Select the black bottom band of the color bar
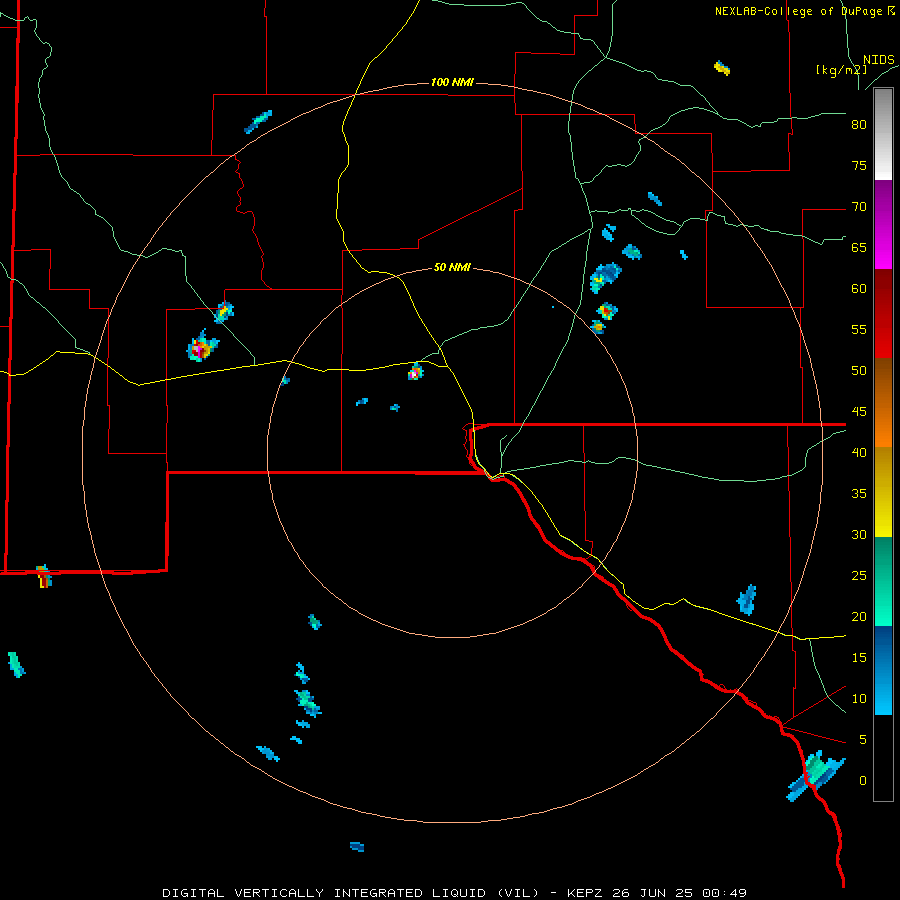The height and width of the screenshot is (900, 900). coord(883,758)
